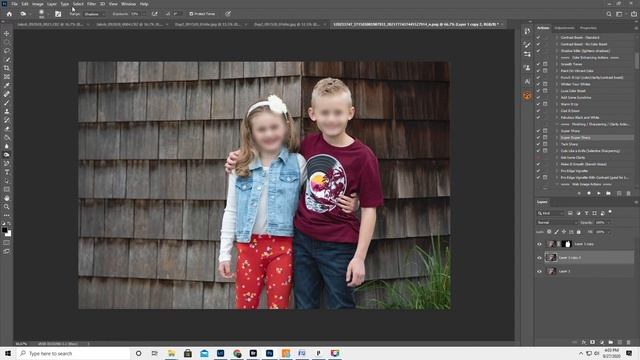640x360 pixels.
Task: Click the Windows search box in taskbar
Action: [73, 353]
